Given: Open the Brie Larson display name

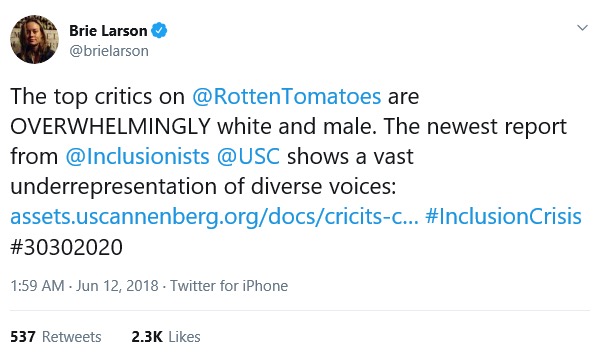Looking at the screenshot, I should tap(108, 30).
